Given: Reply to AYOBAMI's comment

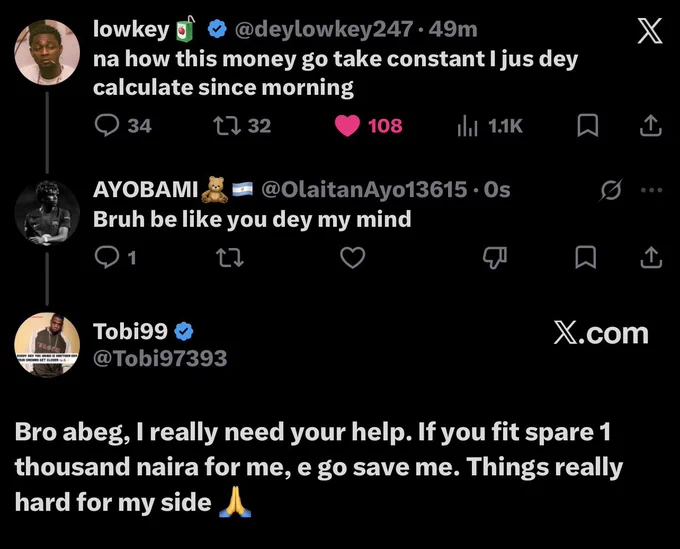Looking at the screenshot, I should pyautogui.click(x=107, y=257).
